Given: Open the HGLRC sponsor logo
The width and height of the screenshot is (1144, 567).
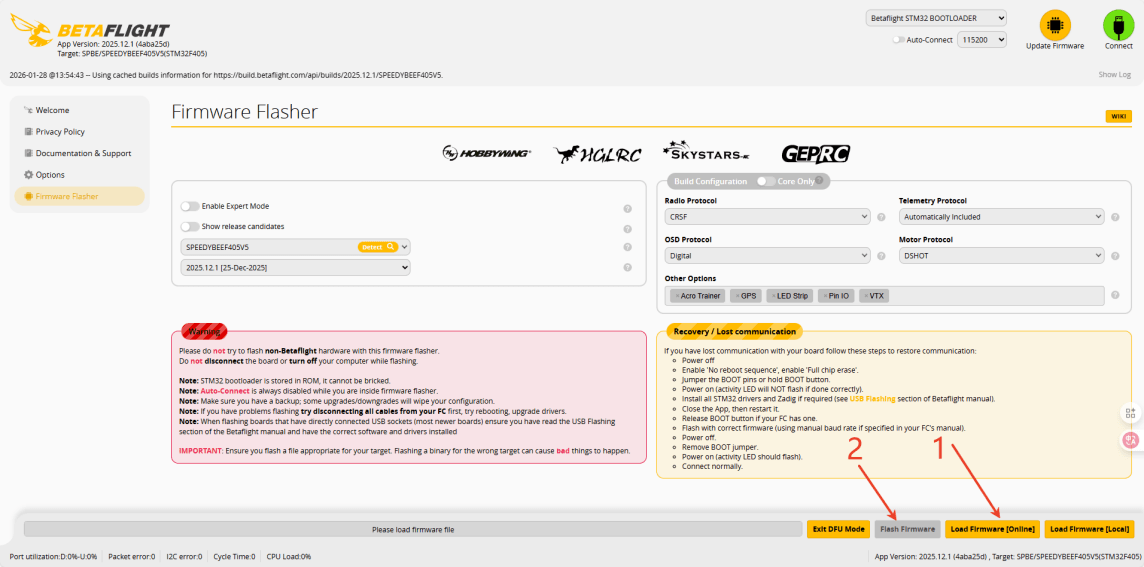Looking at the screenshot, I should [x=596, y=154].
